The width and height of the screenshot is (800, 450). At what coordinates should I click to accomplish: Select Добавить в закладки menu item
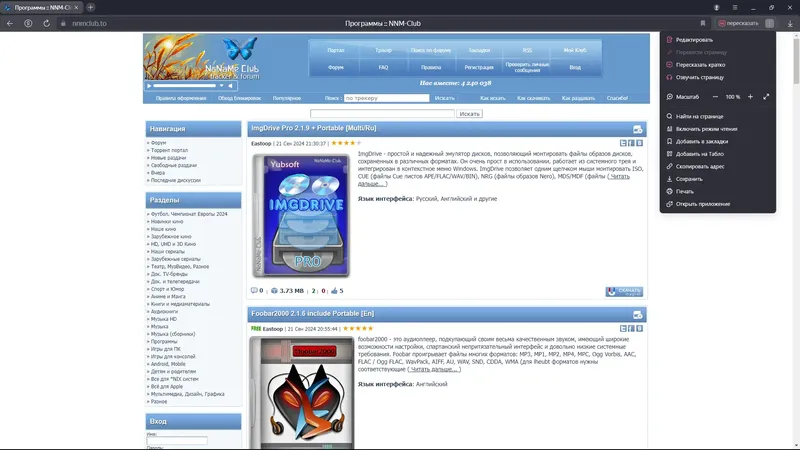click(717, 141)
